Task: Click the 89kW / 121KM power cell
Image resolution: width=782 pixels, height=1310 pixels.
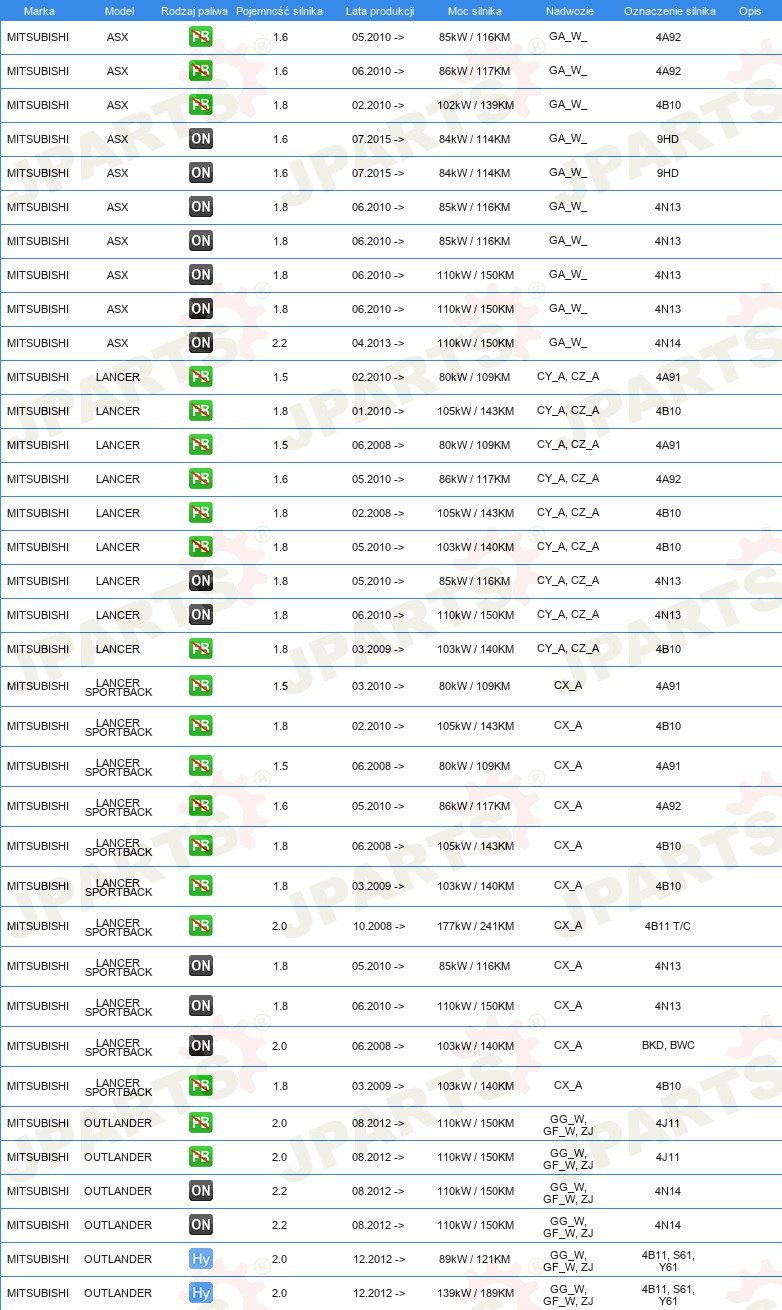Action: click(475, 1259)
